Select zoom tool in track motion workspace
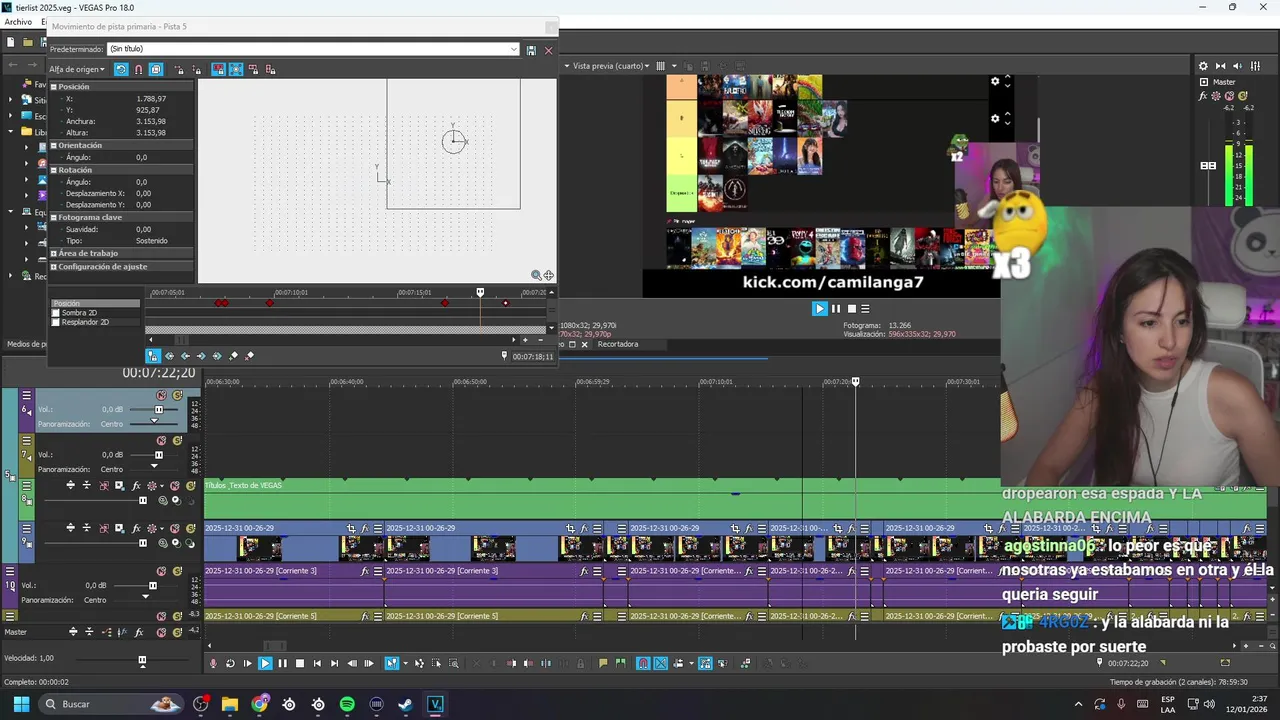Screen dimensions: 1280x720 (x=536, y=275)
